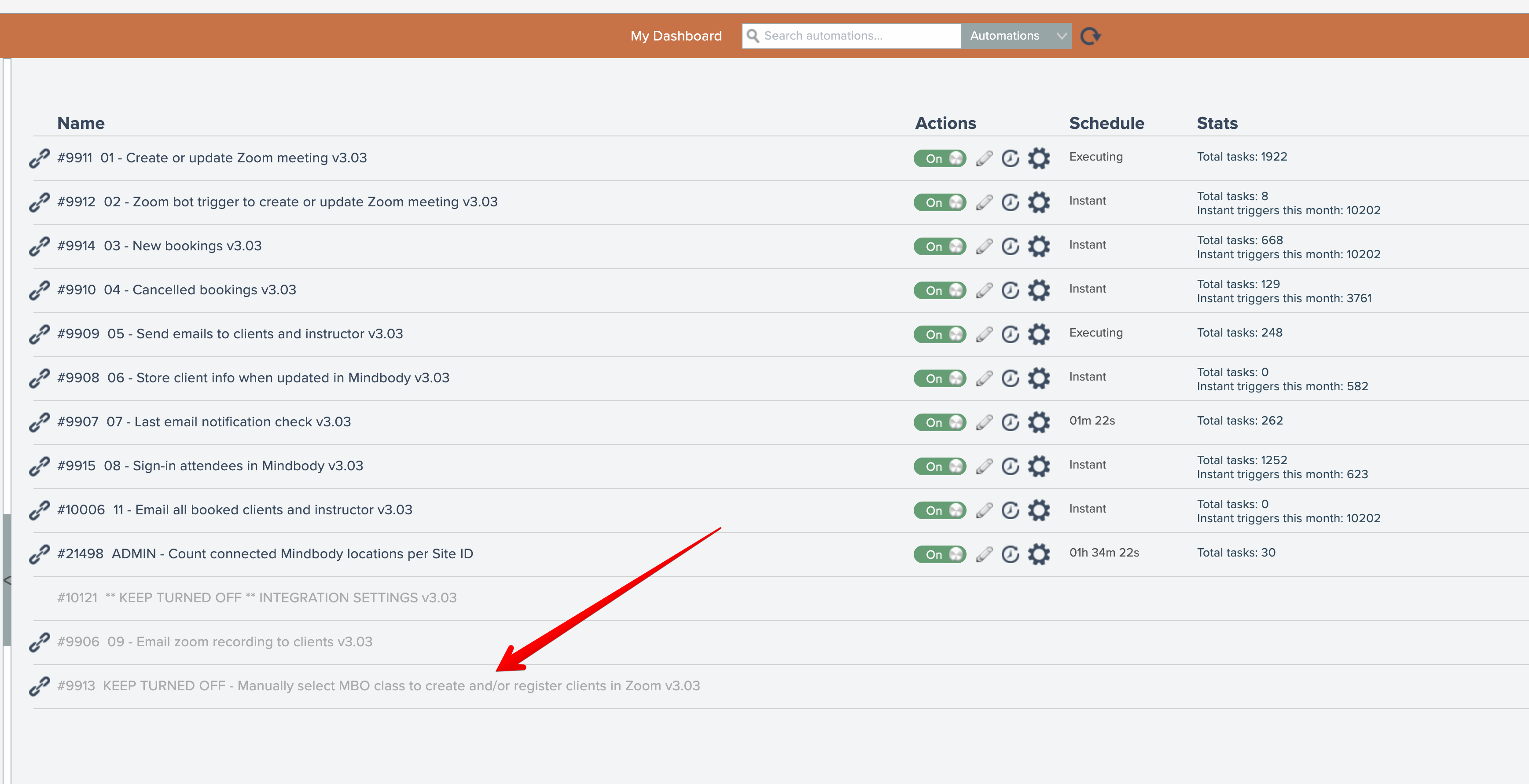Viewport: 1529px width, 784px height.
Task: Open My Dashboard in top bar
Action: [676, 36]
